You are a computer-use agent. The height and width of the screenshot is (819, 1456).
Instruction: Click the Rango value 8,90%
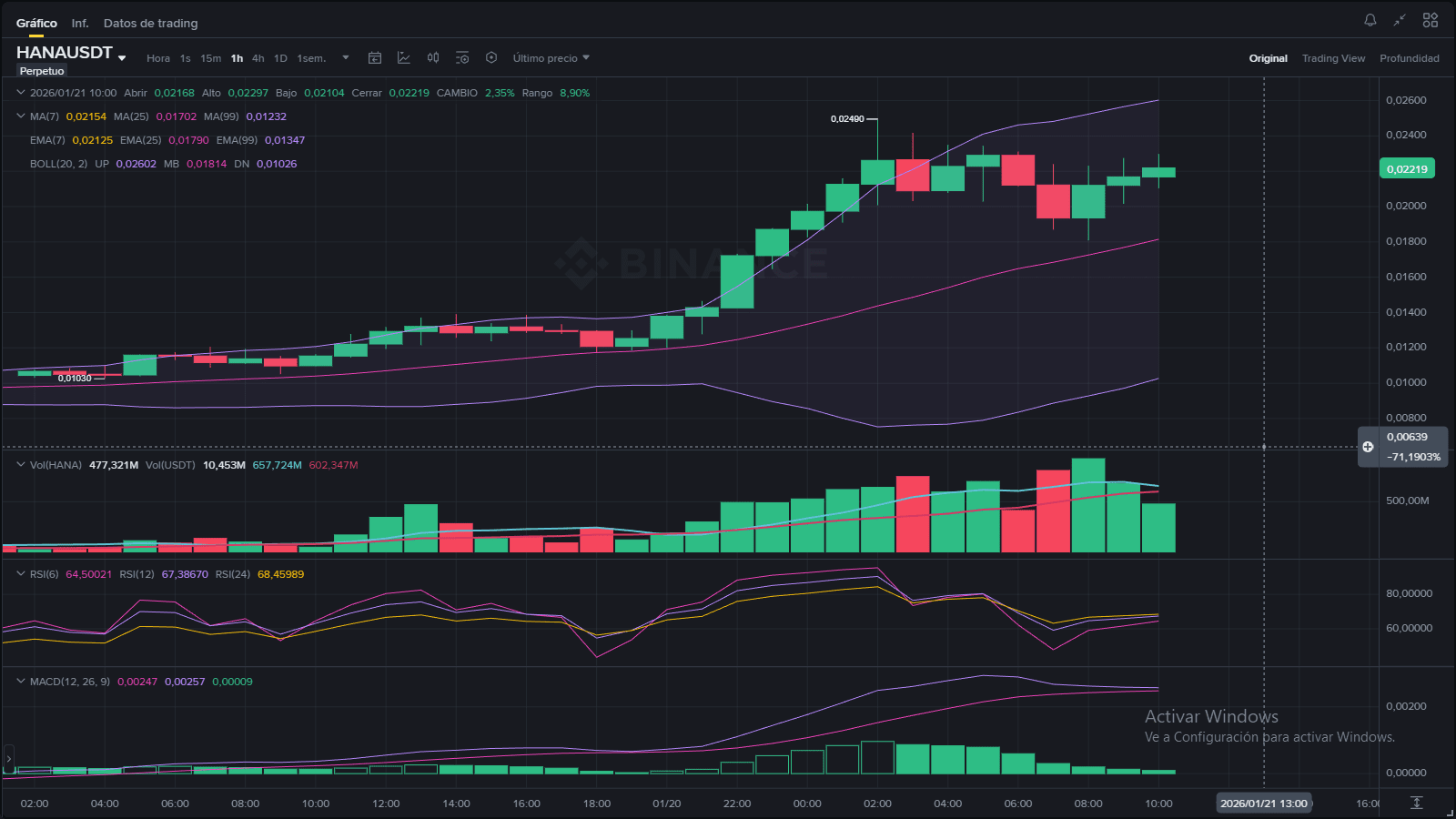click(575, 93)
